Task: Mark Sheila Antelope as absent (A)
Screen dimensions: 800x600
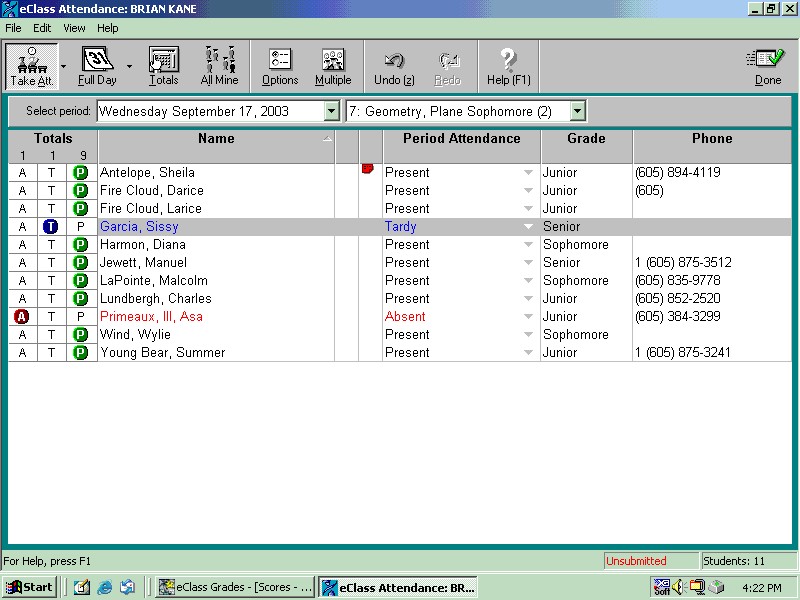Action: point(22,173)
